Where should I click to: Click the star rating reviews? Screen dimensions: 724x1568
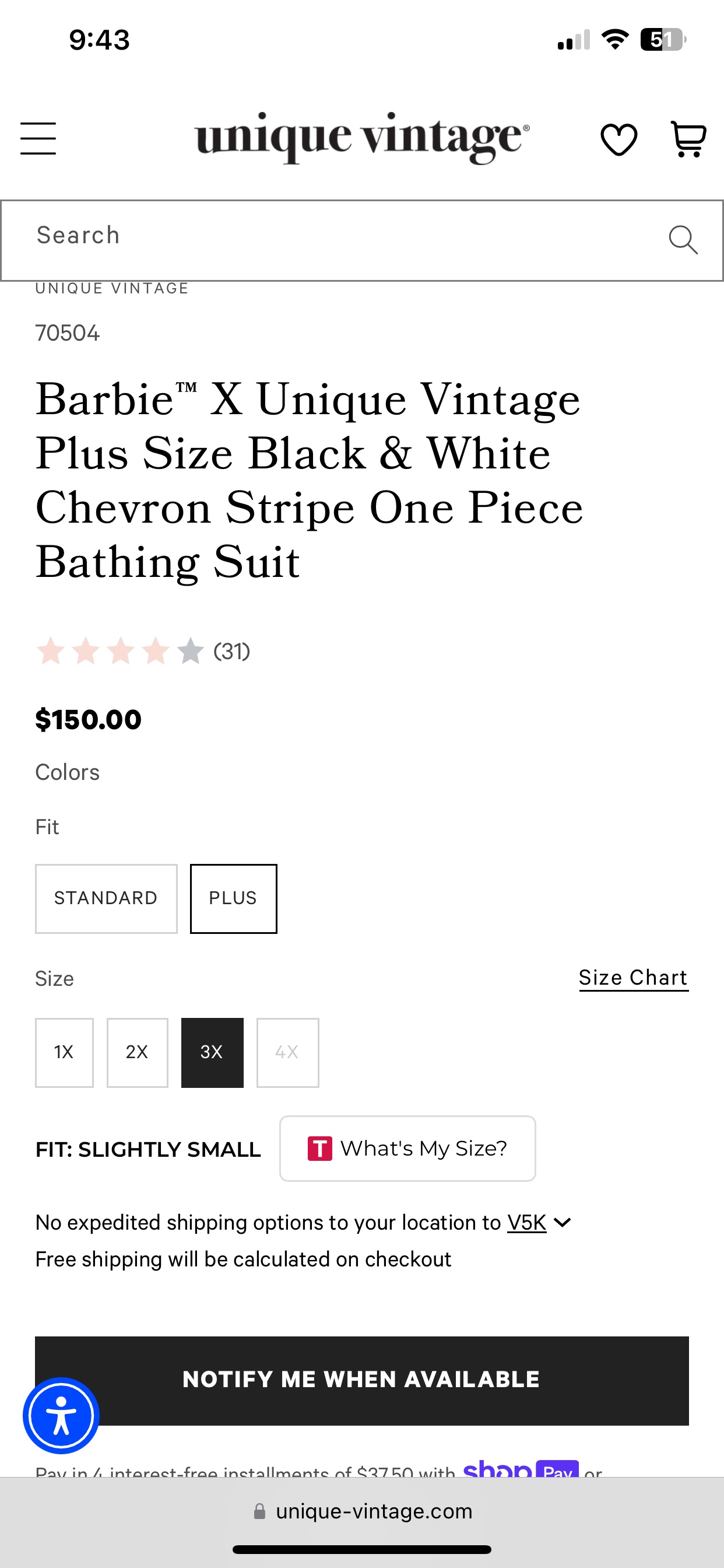coord(143,652)
